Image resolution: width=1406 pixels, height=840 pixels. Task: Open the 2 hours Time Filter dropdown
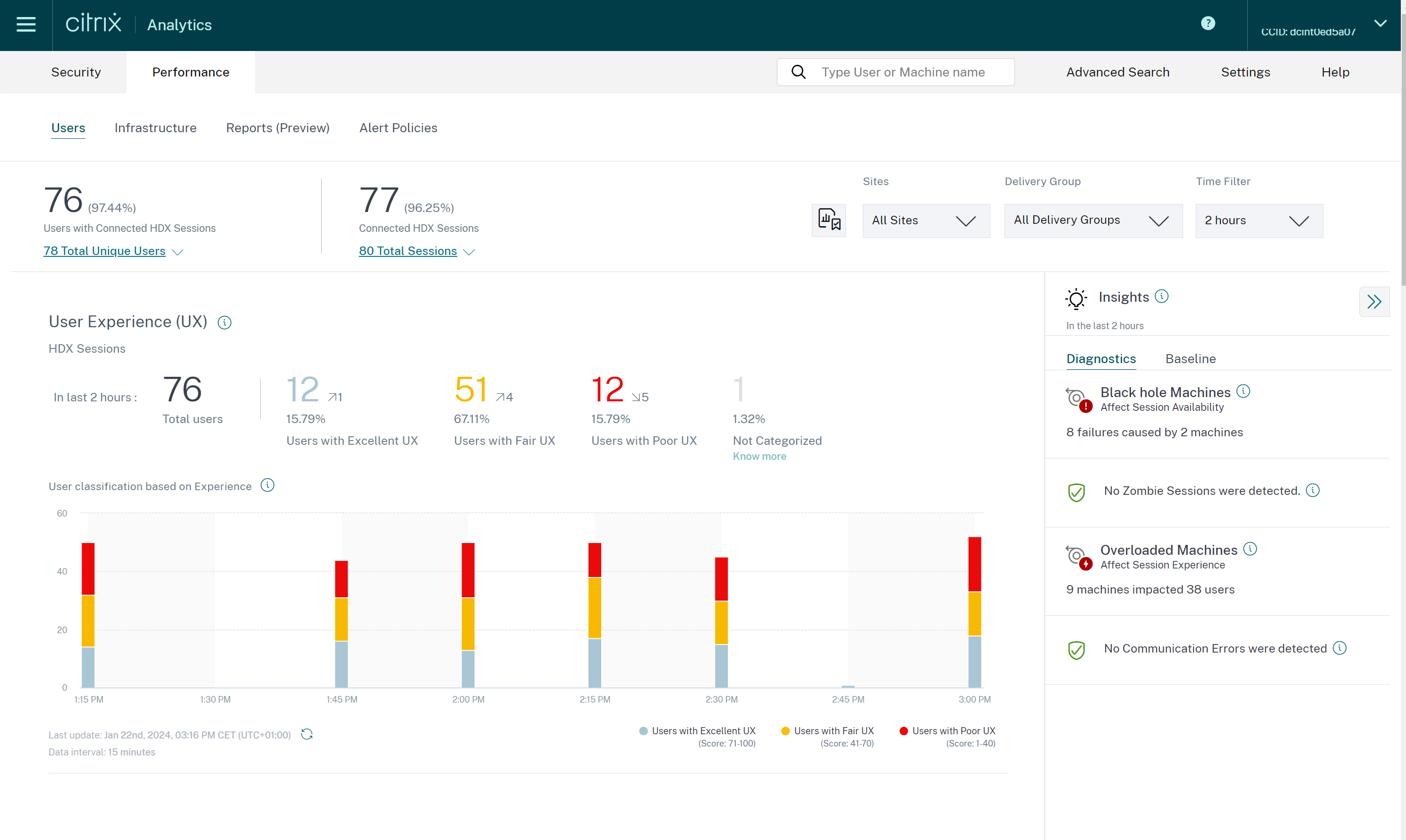click(1258, 220)
